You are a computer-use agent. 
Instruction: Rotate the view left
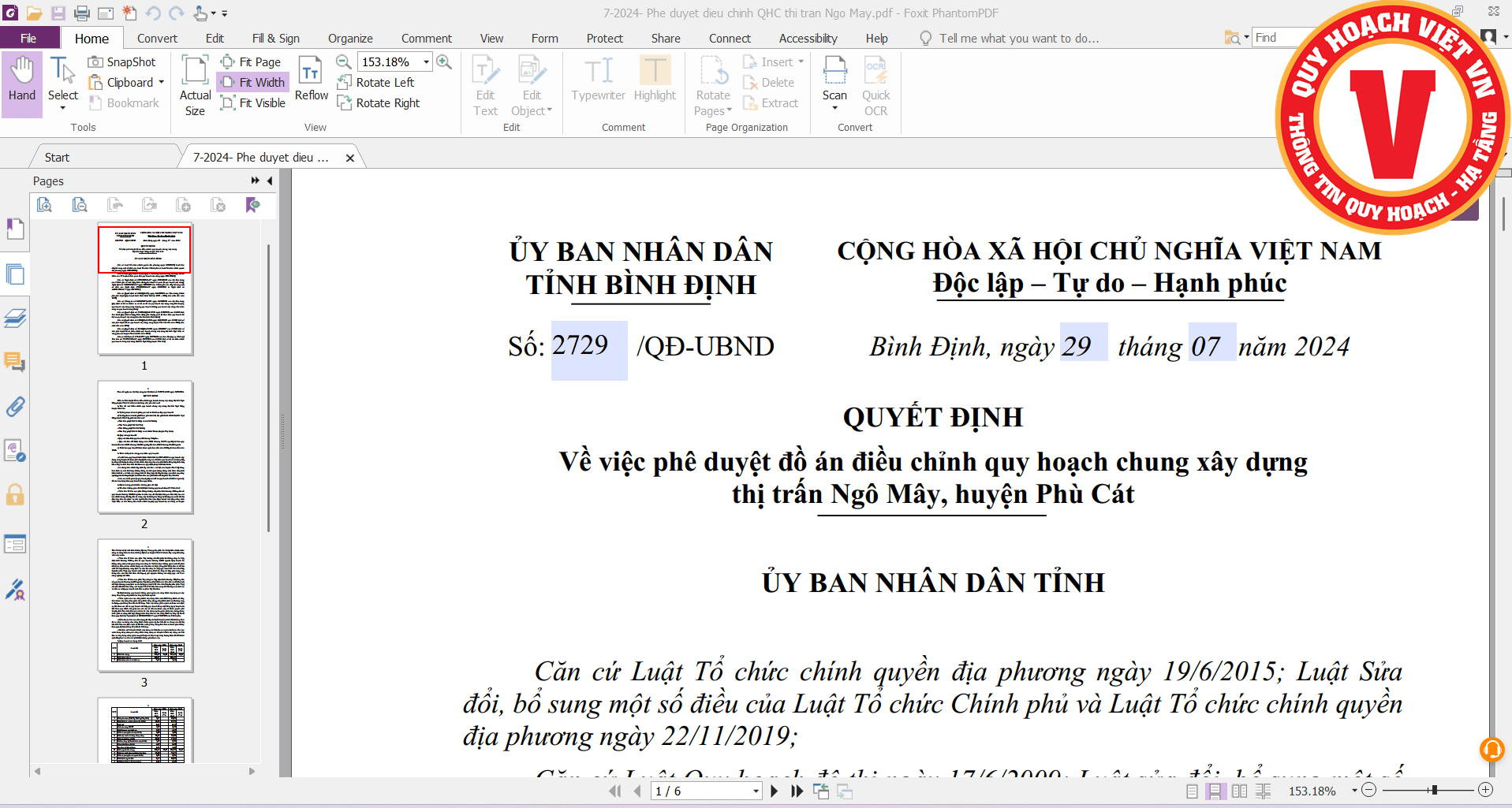[x=375, y=82]
